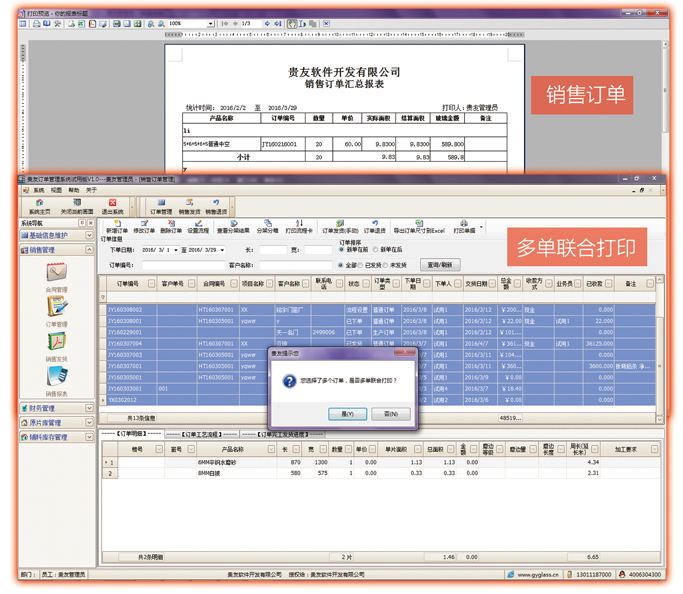Click the 导出订单尺寸到Excel icon
Image resolution: width=683 pixels, height=594 pixels.
(418, 226)
